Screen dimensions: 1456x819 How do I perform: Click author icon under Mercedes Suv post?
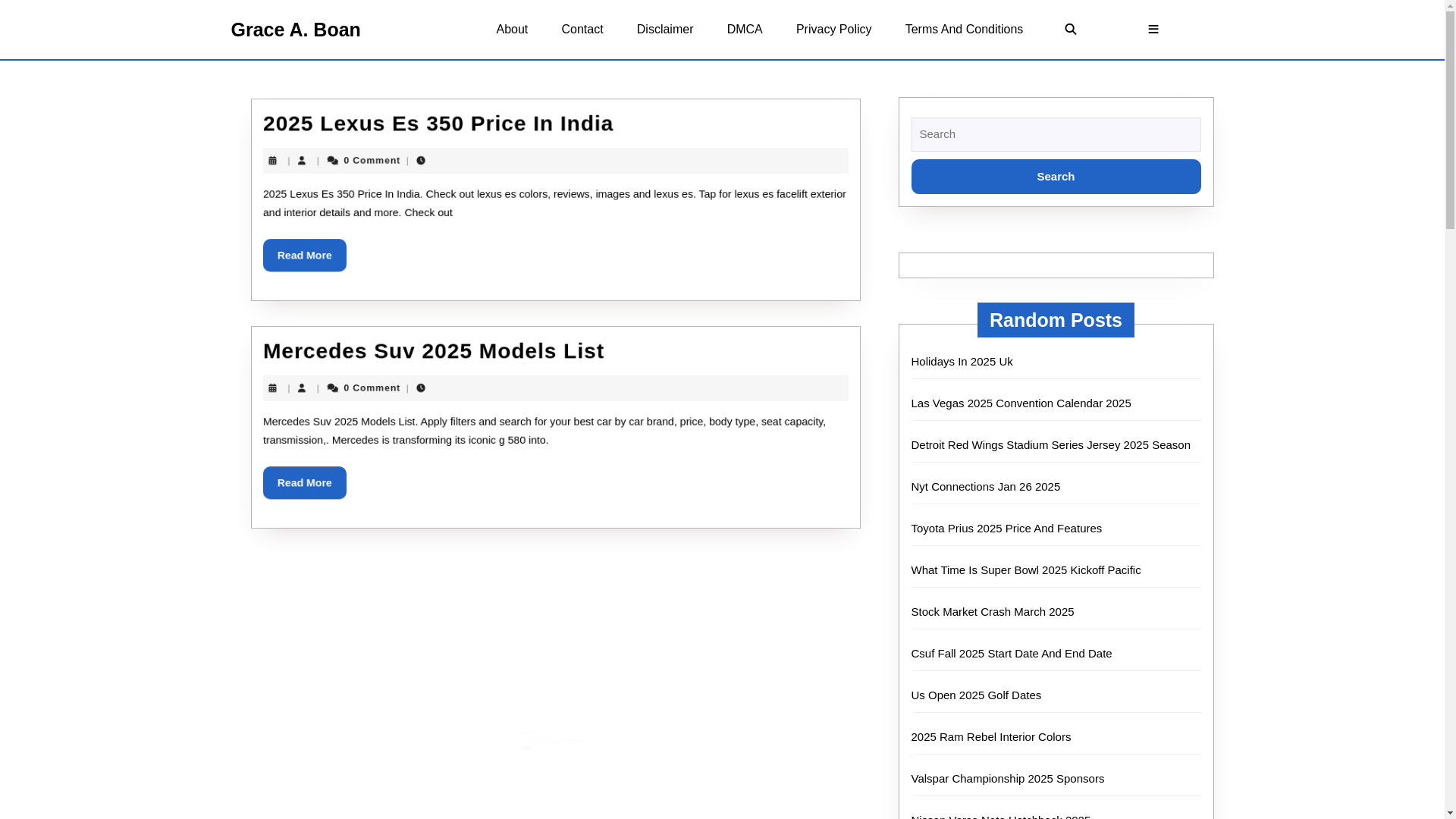(x=302, y=388)
